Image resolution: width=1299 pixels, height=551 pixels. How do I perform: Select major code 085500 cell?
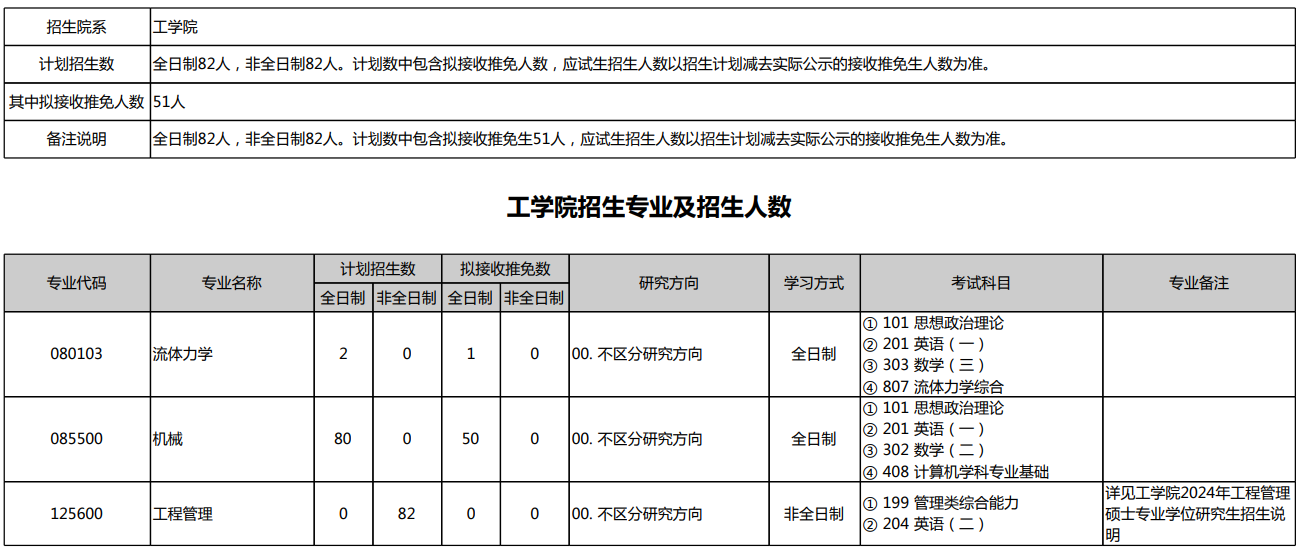(77, 439)
